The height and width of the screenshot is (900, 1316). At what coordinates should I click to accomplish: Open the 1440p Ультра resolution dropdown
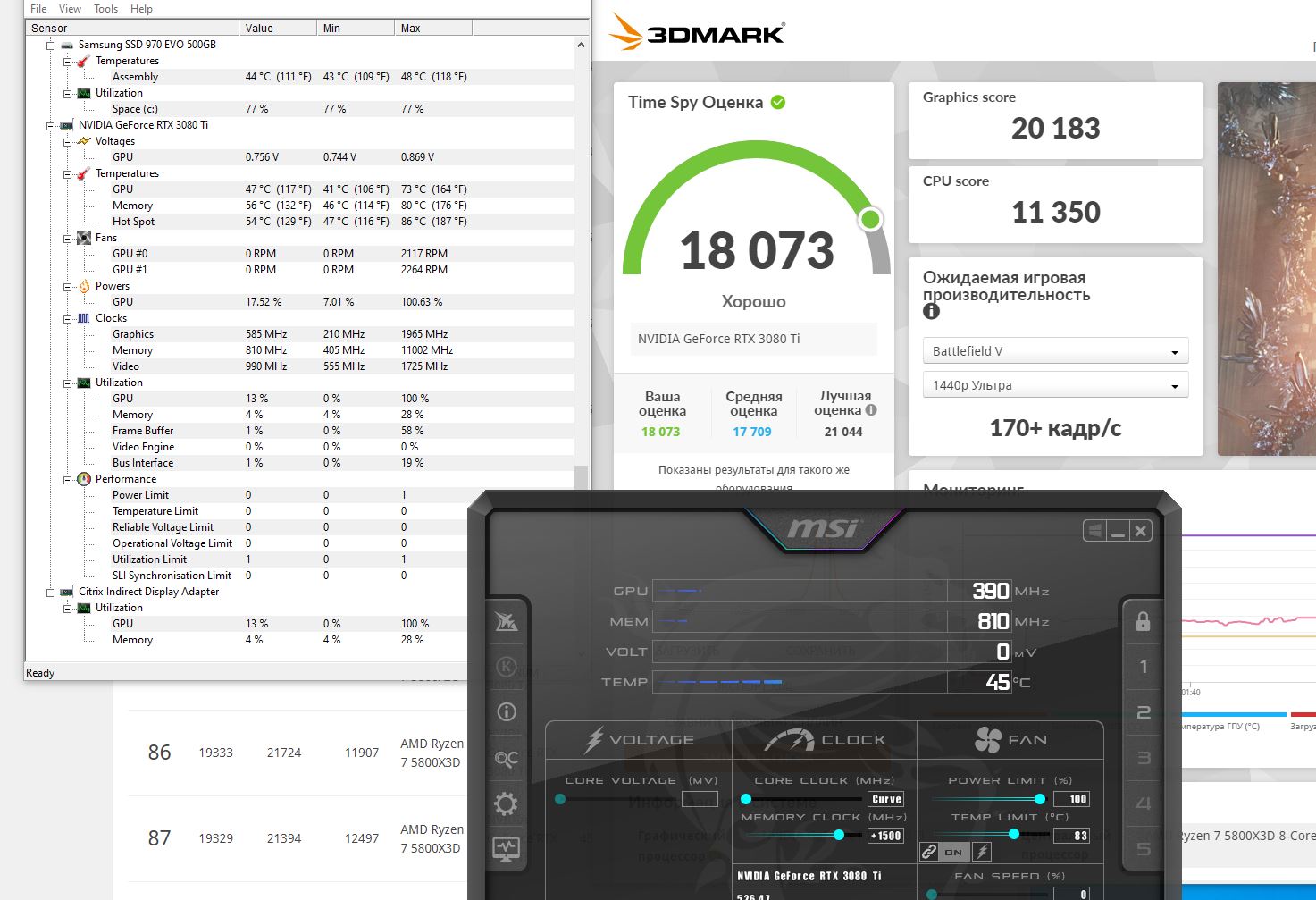[x=1055, y=385]
